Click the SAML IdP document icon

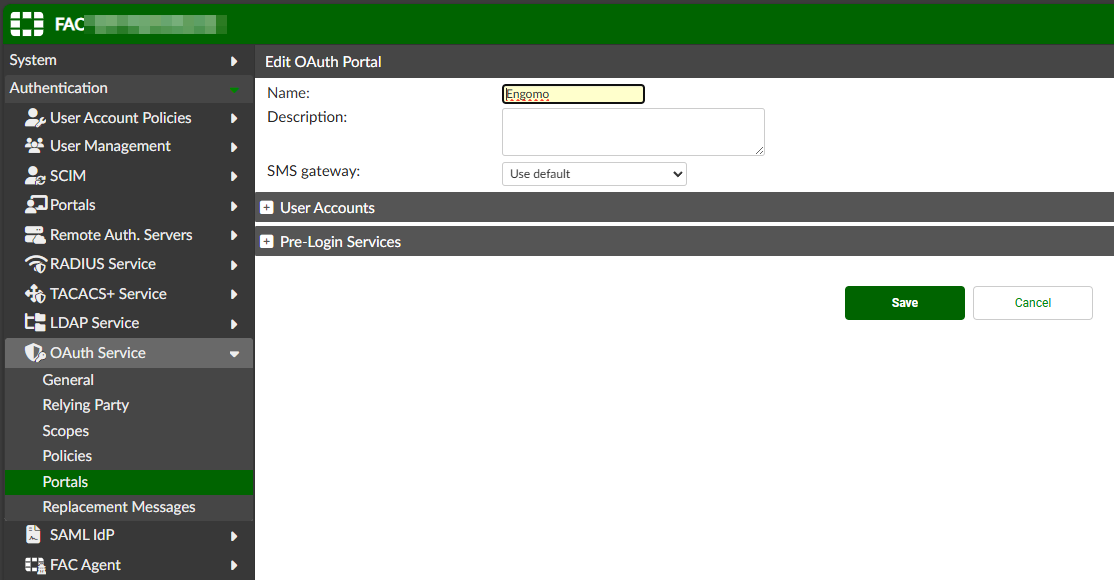35,535
